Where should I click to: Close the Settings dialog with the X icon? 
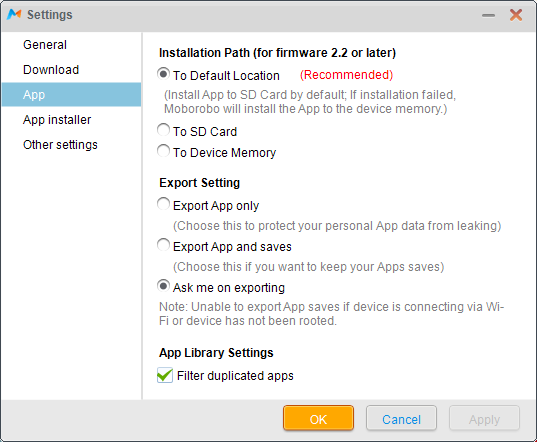click(516, 15)
